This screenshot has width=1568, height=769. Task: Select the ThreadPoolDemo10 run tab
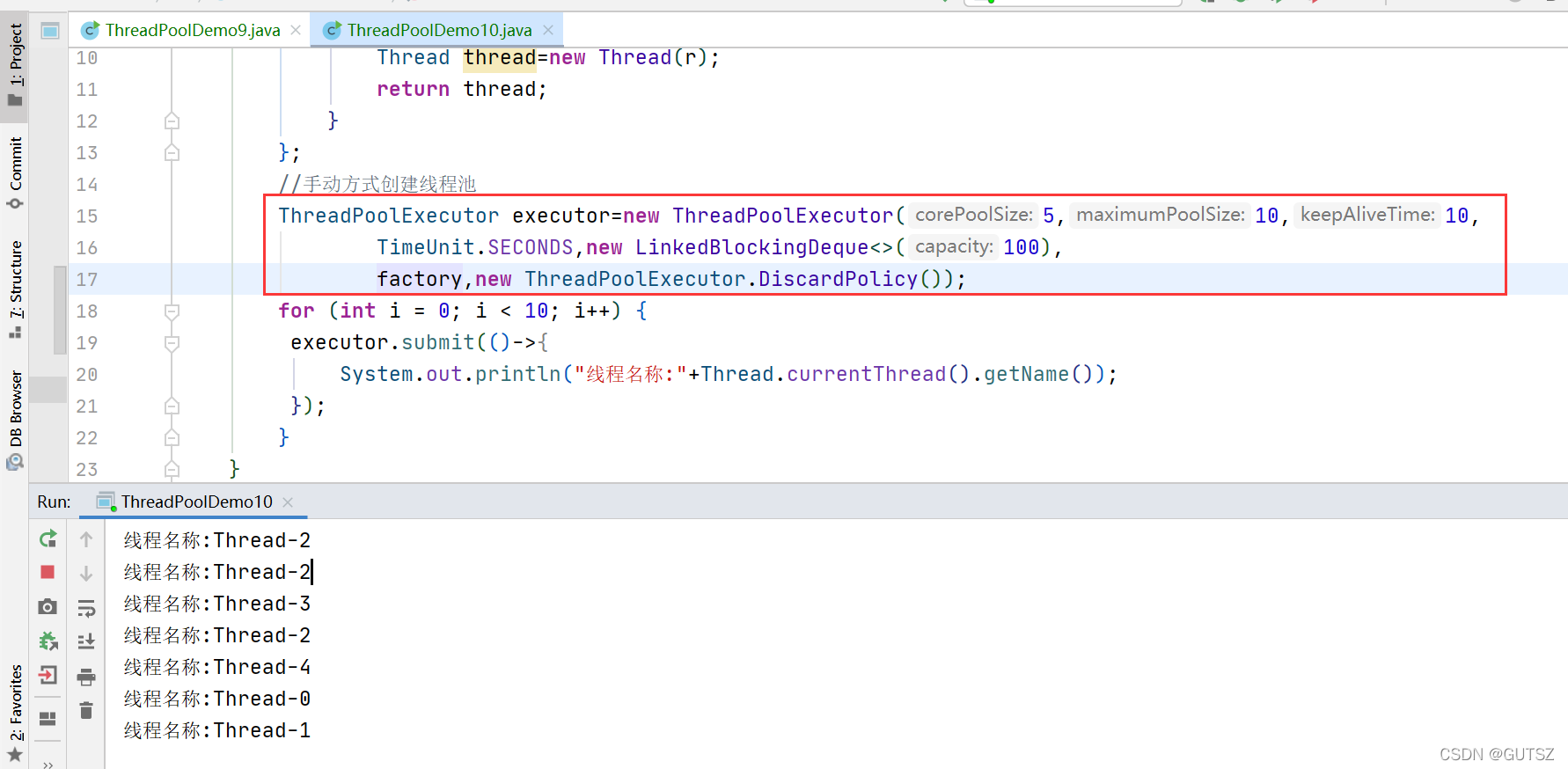197,502
